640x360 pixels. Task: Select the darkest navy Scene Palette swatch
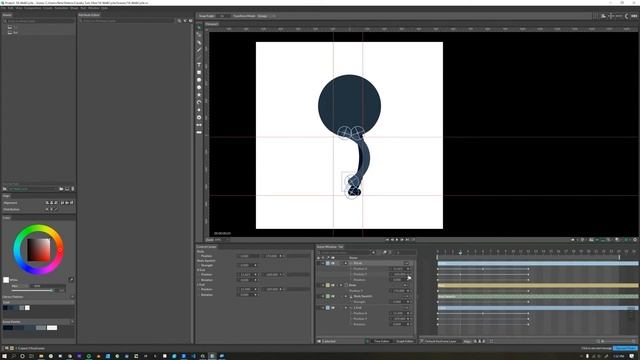8,327
